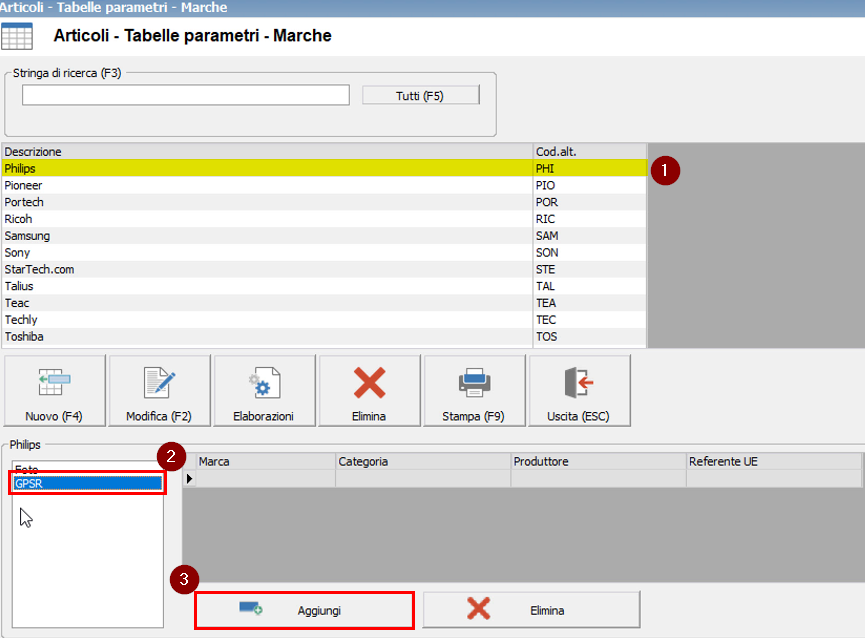The image size is (865, 638).
Task: Click the Referente UE column header
Action: [774, 462]
